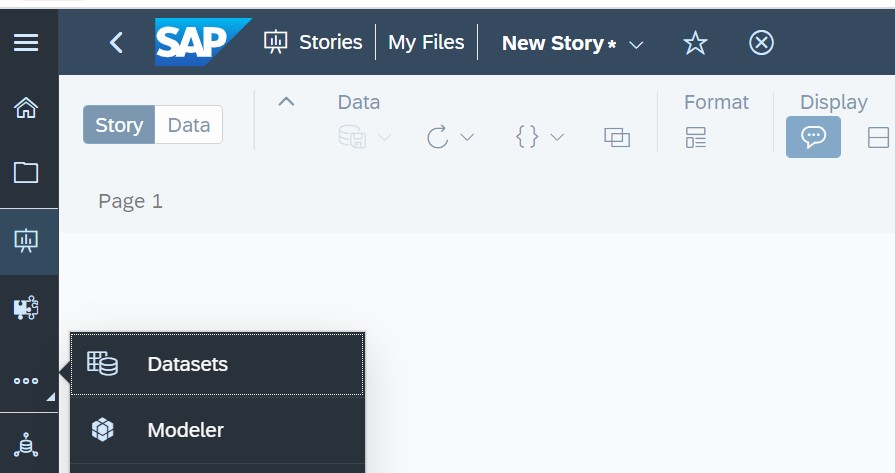This screenshot has height=473, width=895.
Task: Click the three-dots more navigation icon
Action: click(26, 381)
